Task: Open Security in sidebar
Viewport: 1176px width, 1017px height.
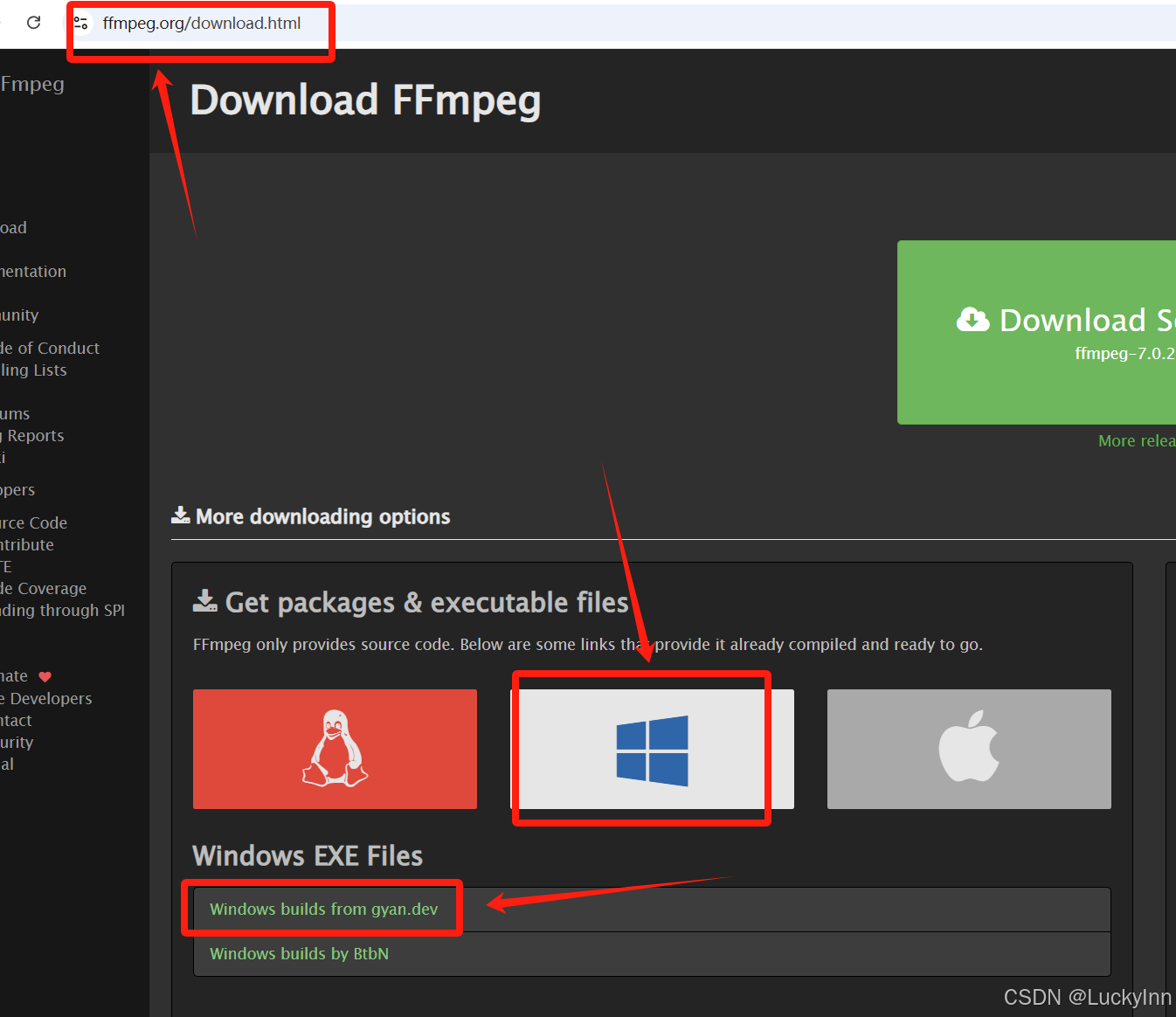Action: point(17,742)
